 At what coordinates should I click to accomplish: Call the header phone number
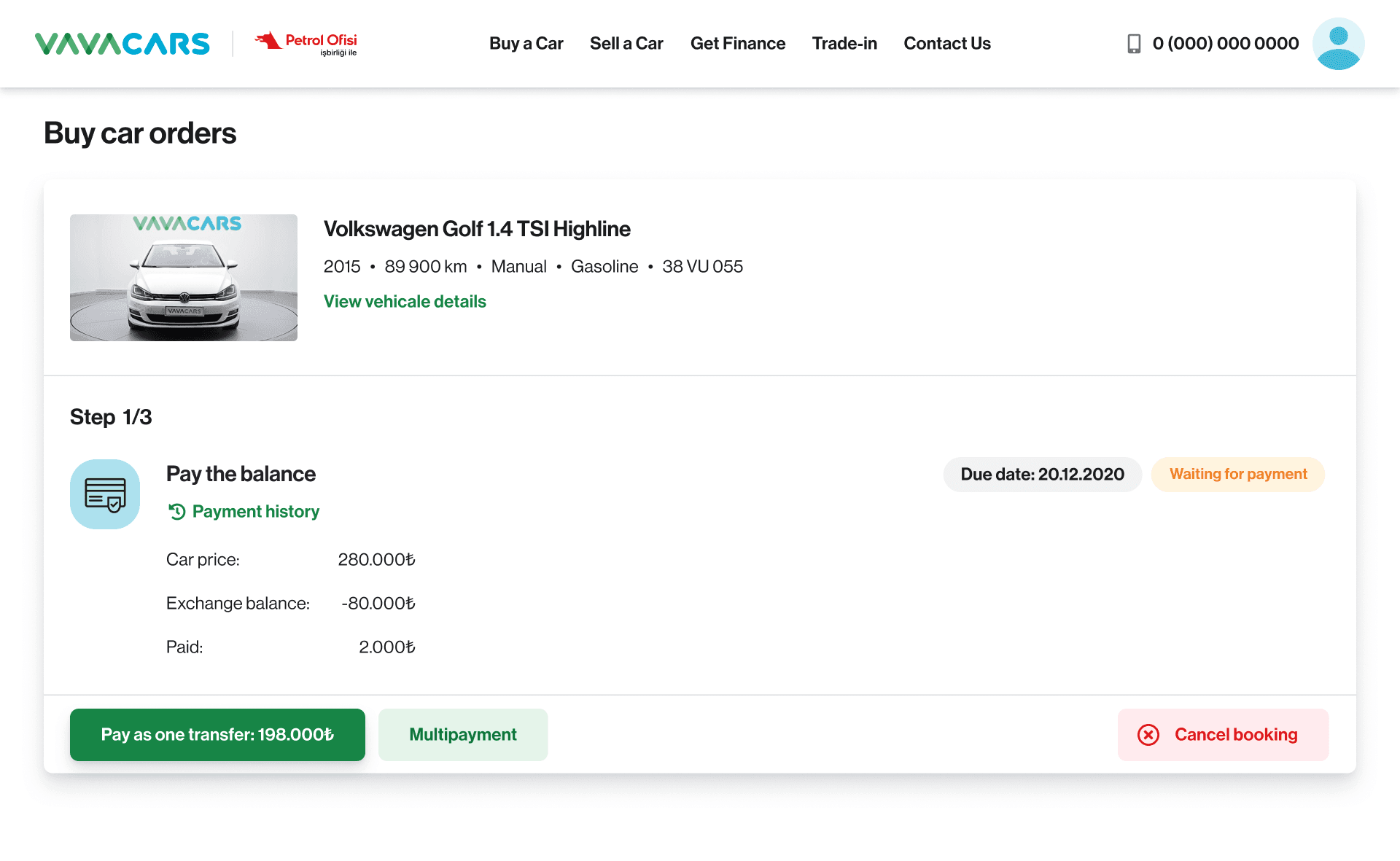[1225, 44]
